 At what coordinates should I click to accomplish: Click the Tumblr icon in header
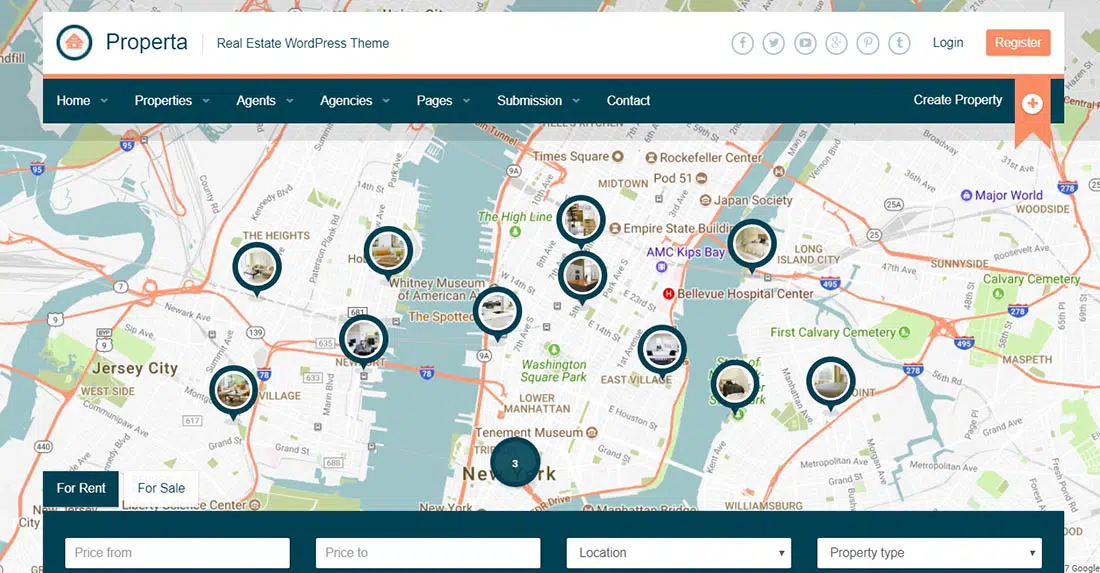900,43
